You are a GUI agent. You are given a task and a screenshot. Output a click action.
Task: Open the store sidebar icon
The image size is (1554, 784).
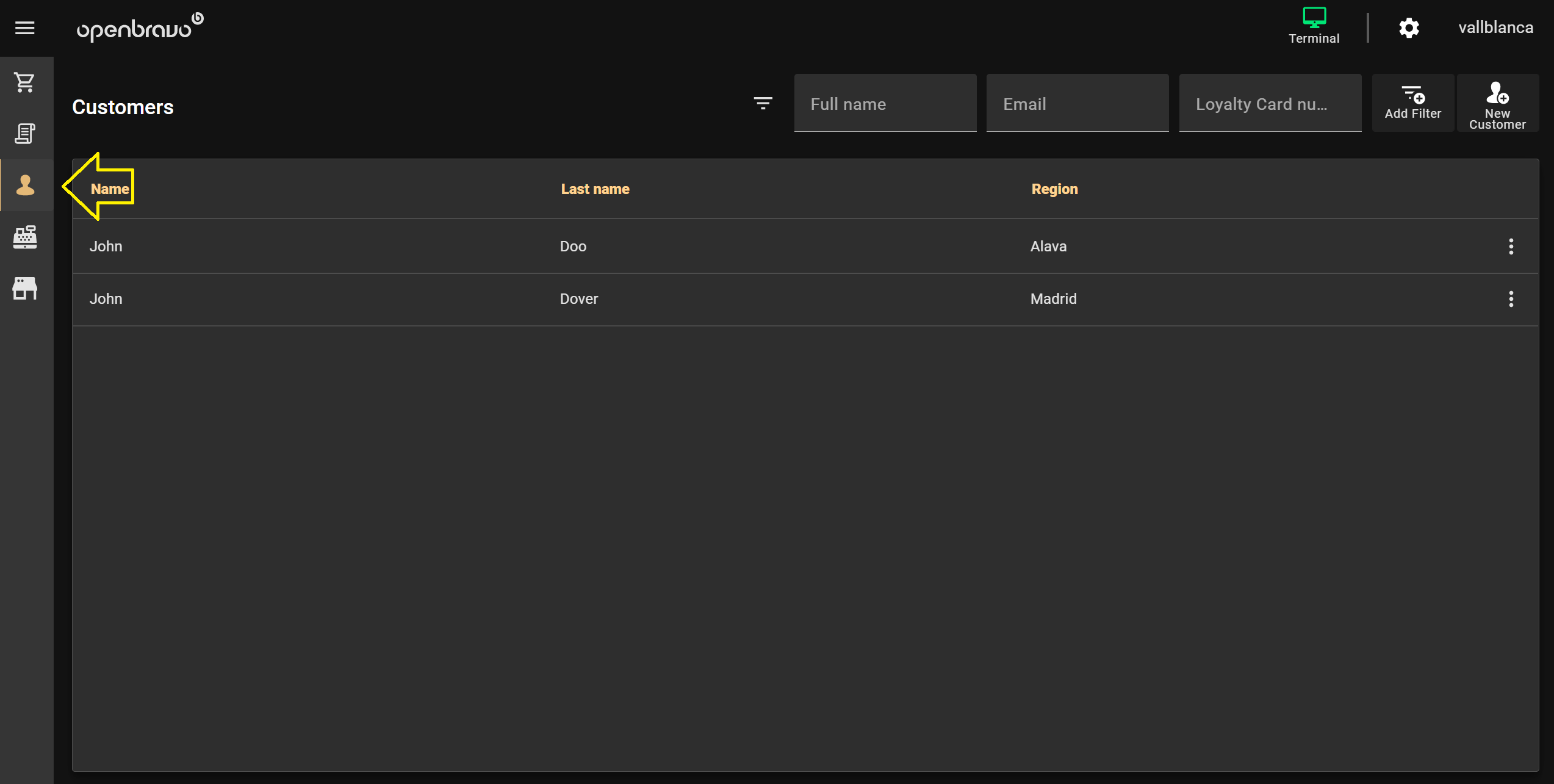(25, 288)
